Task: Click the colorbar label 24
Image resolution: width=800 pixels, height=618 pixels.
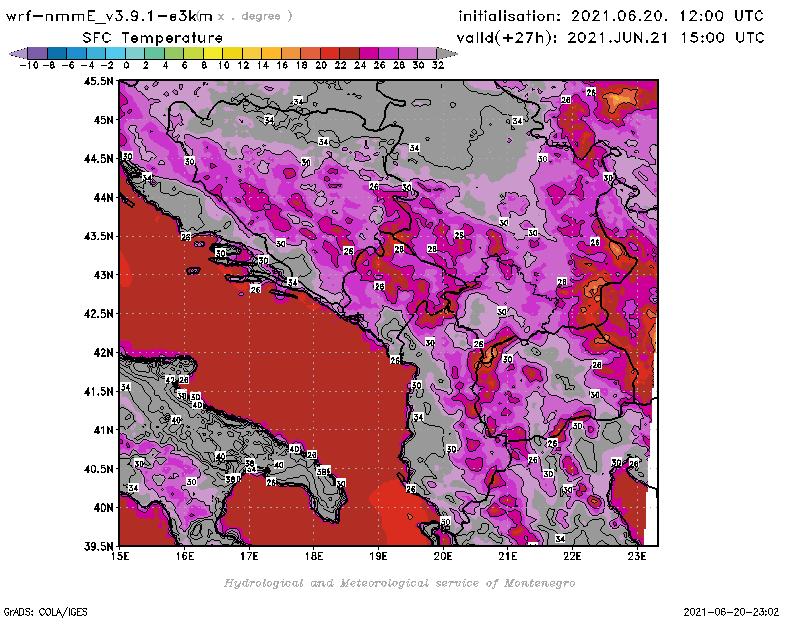Action: [x=360, y=65]
